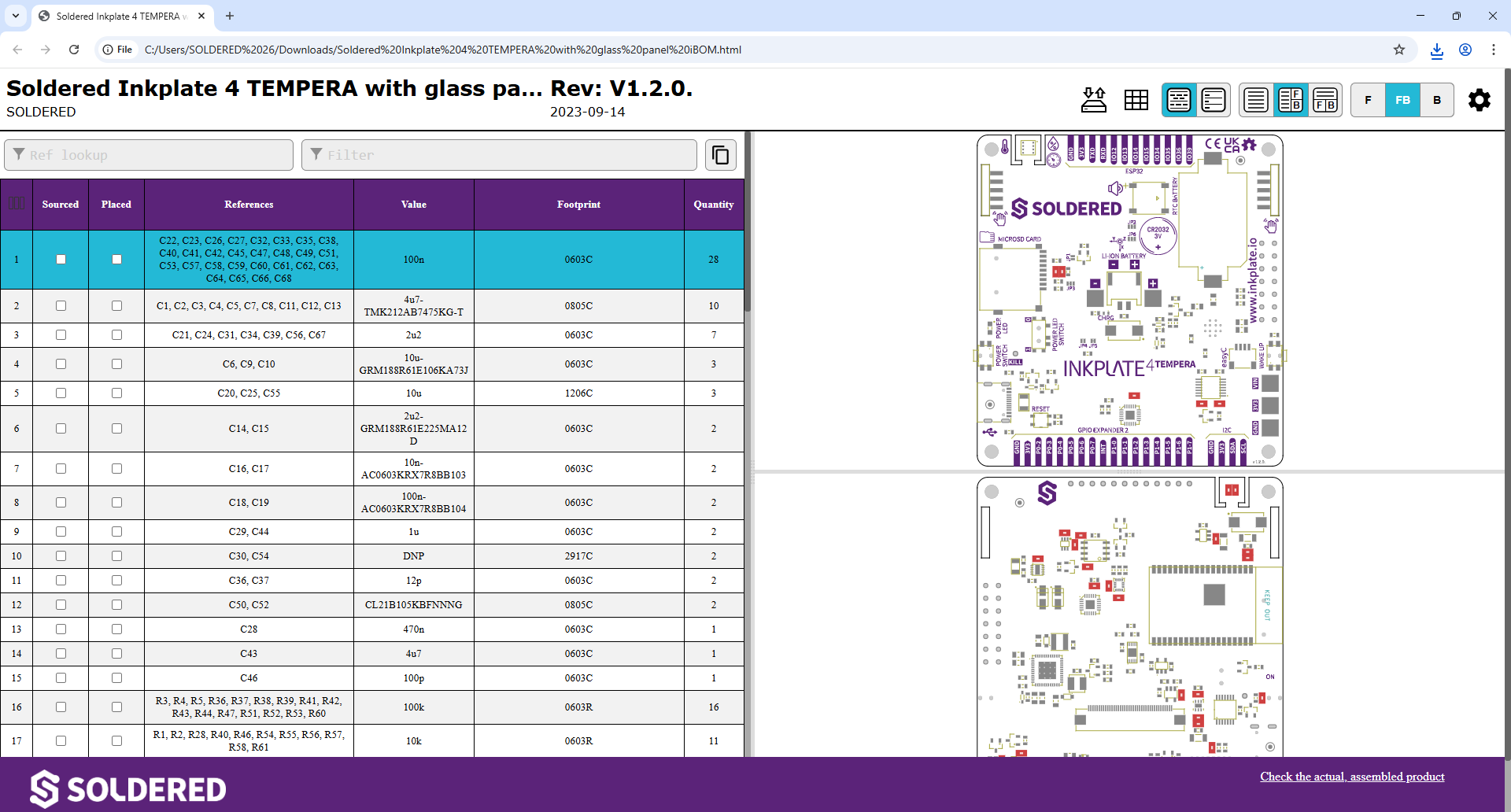Sort table by Quantity column header
The height and width of the screenshot is (812, 1511).
[x=713, y=205]
